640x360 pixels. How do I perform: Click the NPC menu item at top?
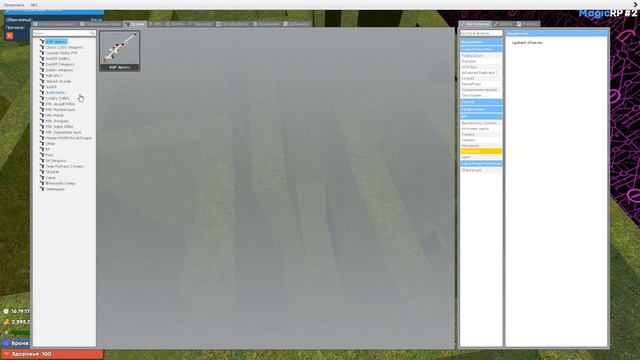(34, 5)
